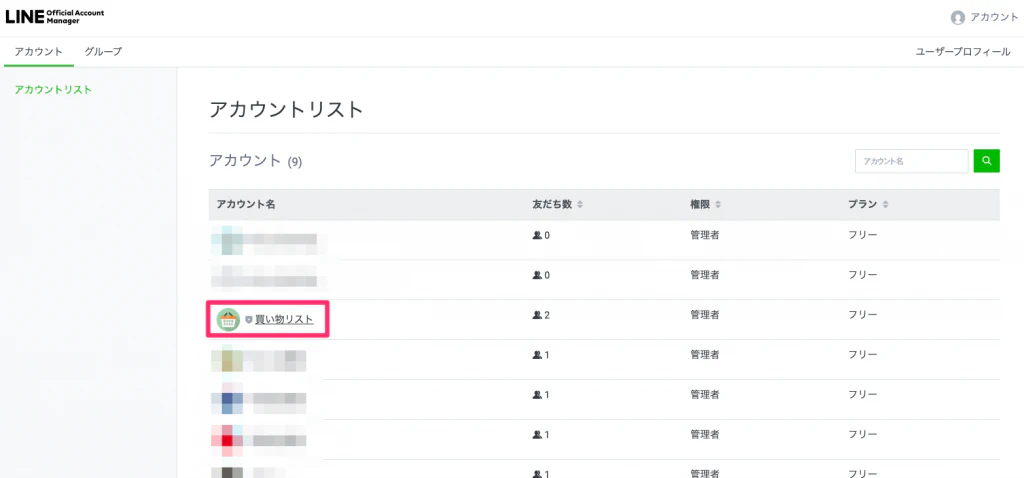Screen dimensions: 1024x478
Task: Click the shield badge beside 買い物リスト
Action: 249,320
